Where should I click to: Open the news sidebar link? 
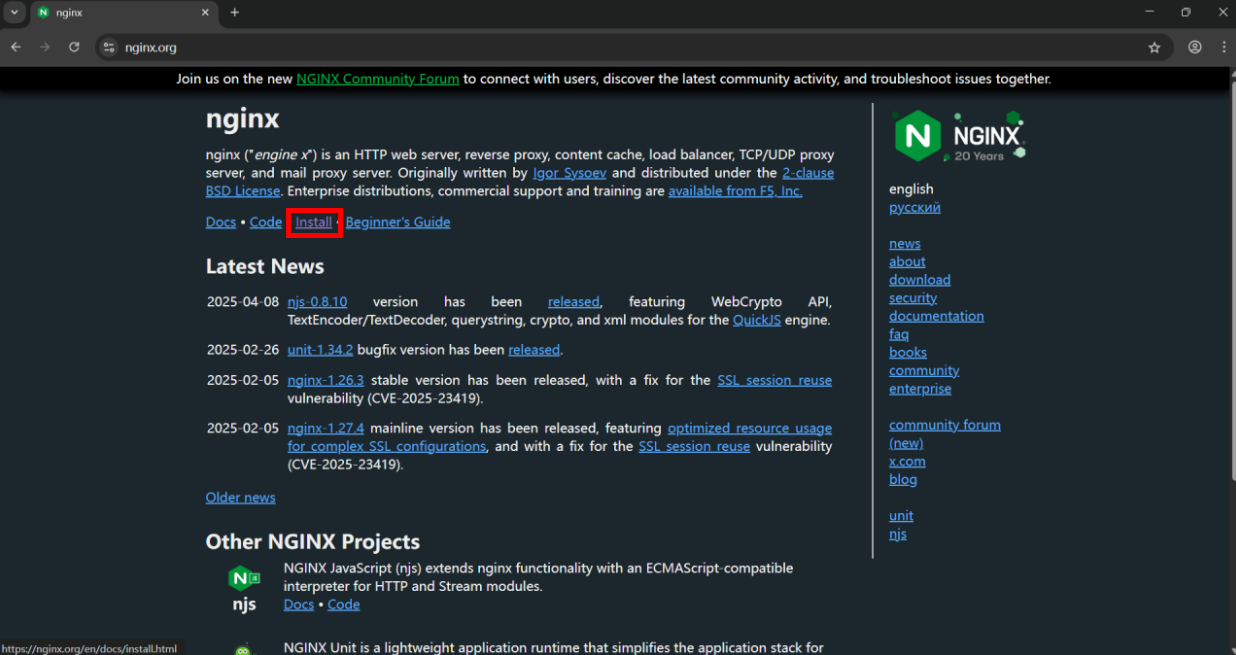point(905,244)
